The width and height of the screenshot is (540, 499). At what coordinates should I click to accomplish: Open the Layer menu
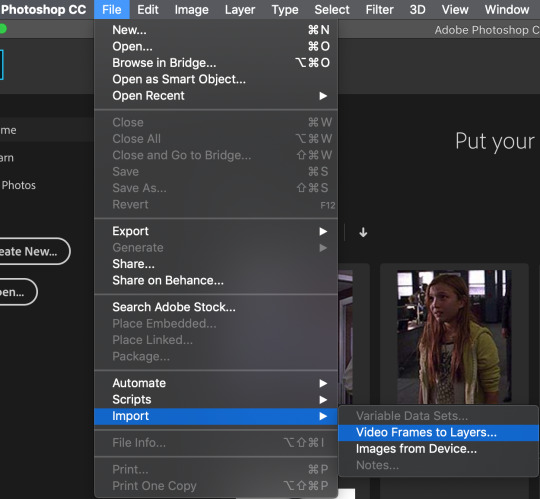tap(240, 10)
